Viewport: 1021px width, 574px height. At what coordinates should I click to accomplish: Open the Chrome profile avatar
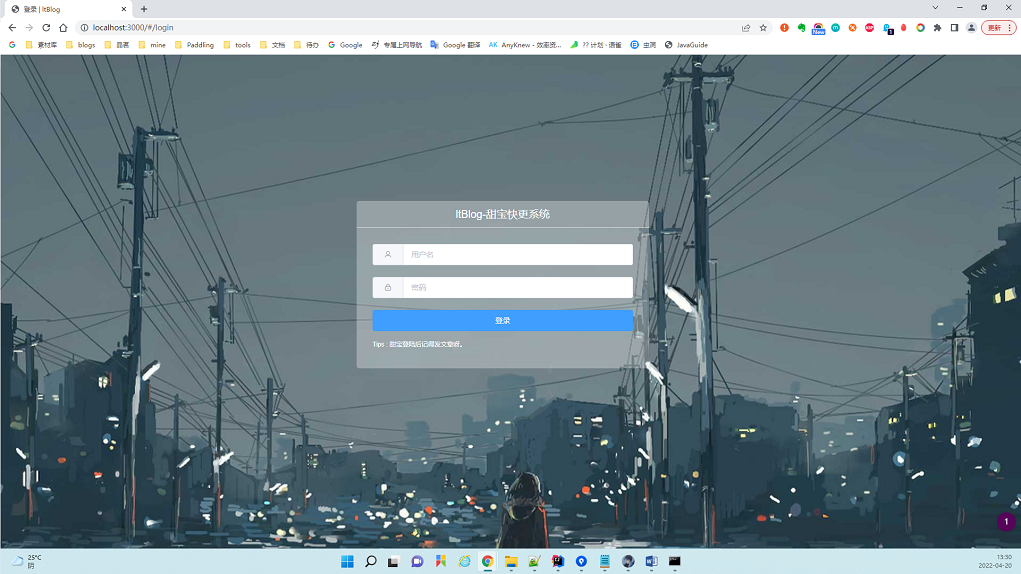(x=971, y=27)
